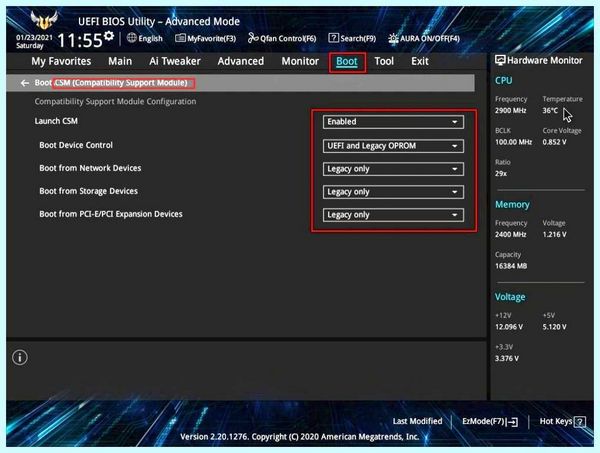Click the 01/23/2021 date text
The image size is (600, 453).
[34, 37]
